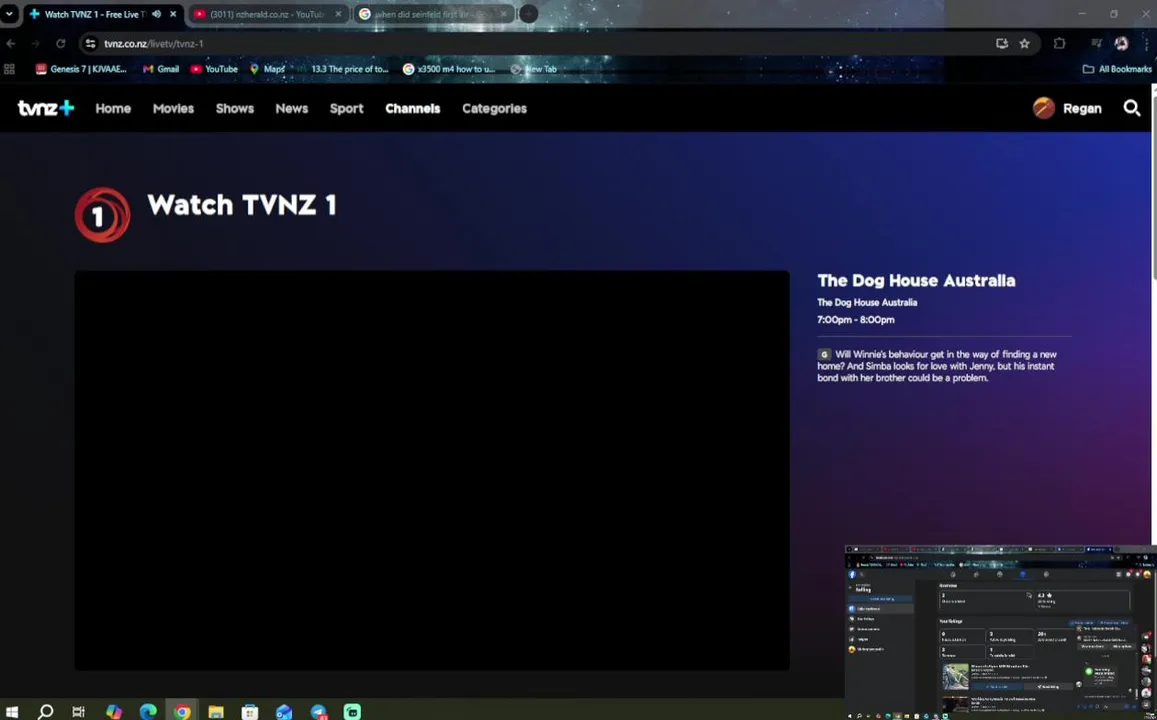Switch to the Seinfeld Google search tab

pos(432,14)
